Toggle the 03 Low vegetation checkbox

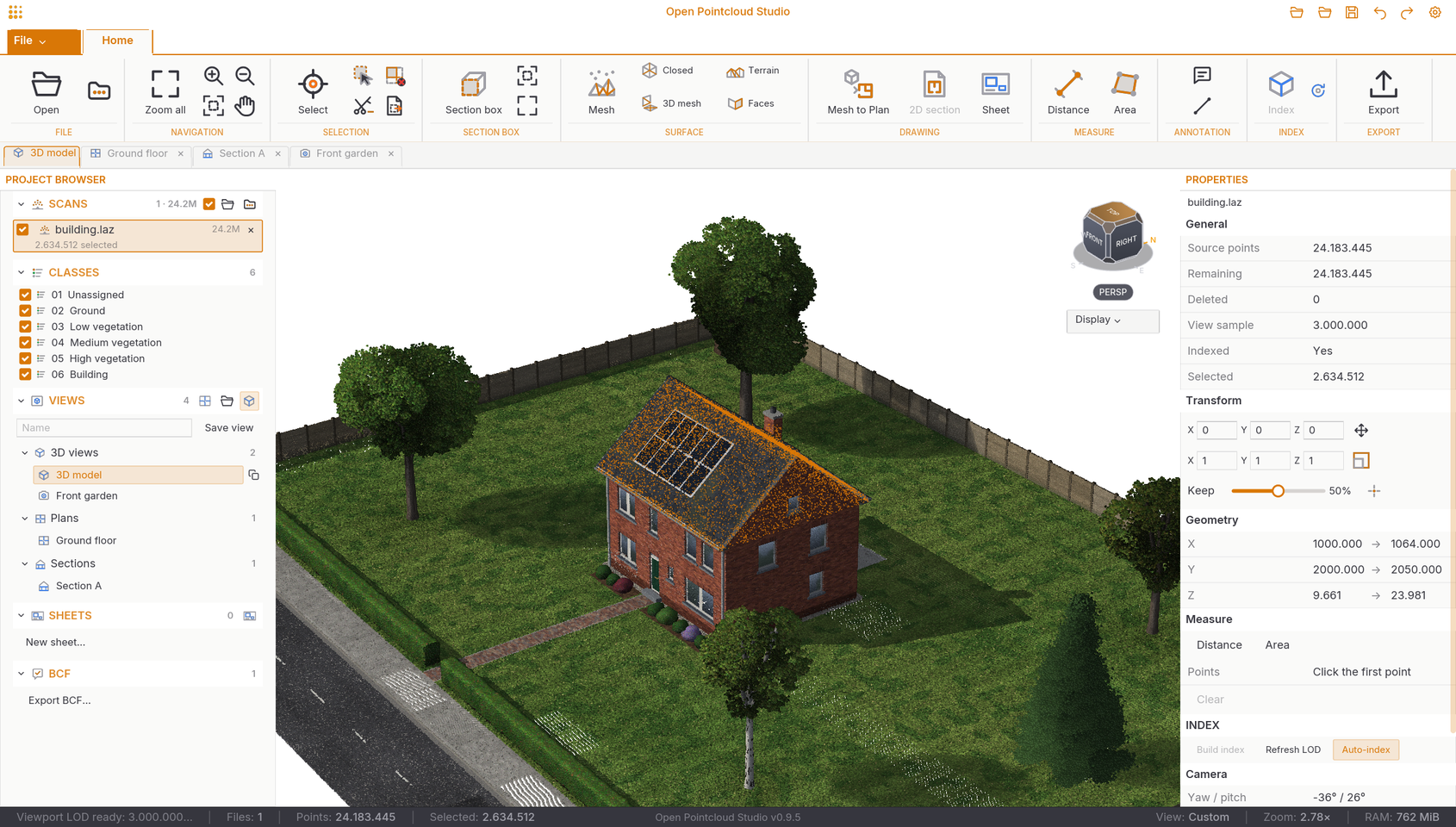(25, 326)
